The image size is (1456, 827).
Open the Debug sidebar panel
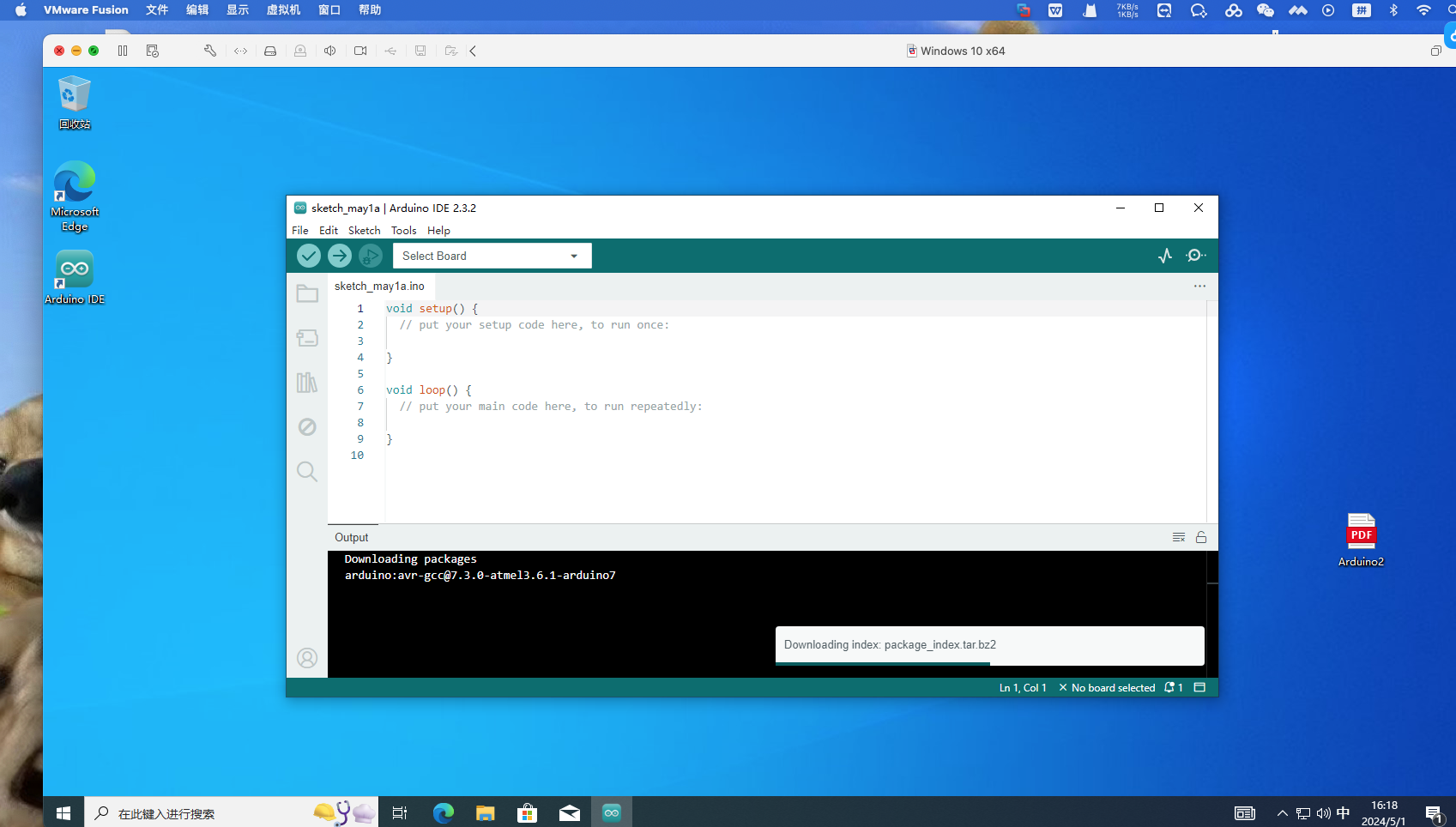click(307, 427)
